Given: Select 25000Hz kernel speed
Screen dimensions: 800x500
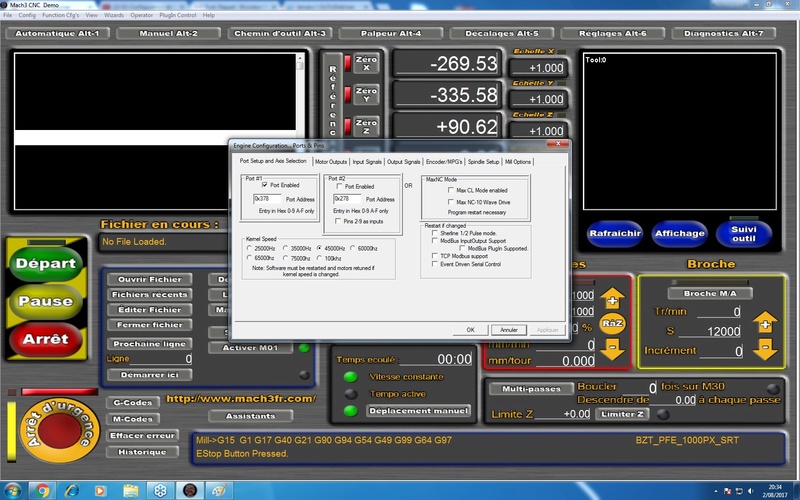Looking at the screenshot, I should 249,248.
